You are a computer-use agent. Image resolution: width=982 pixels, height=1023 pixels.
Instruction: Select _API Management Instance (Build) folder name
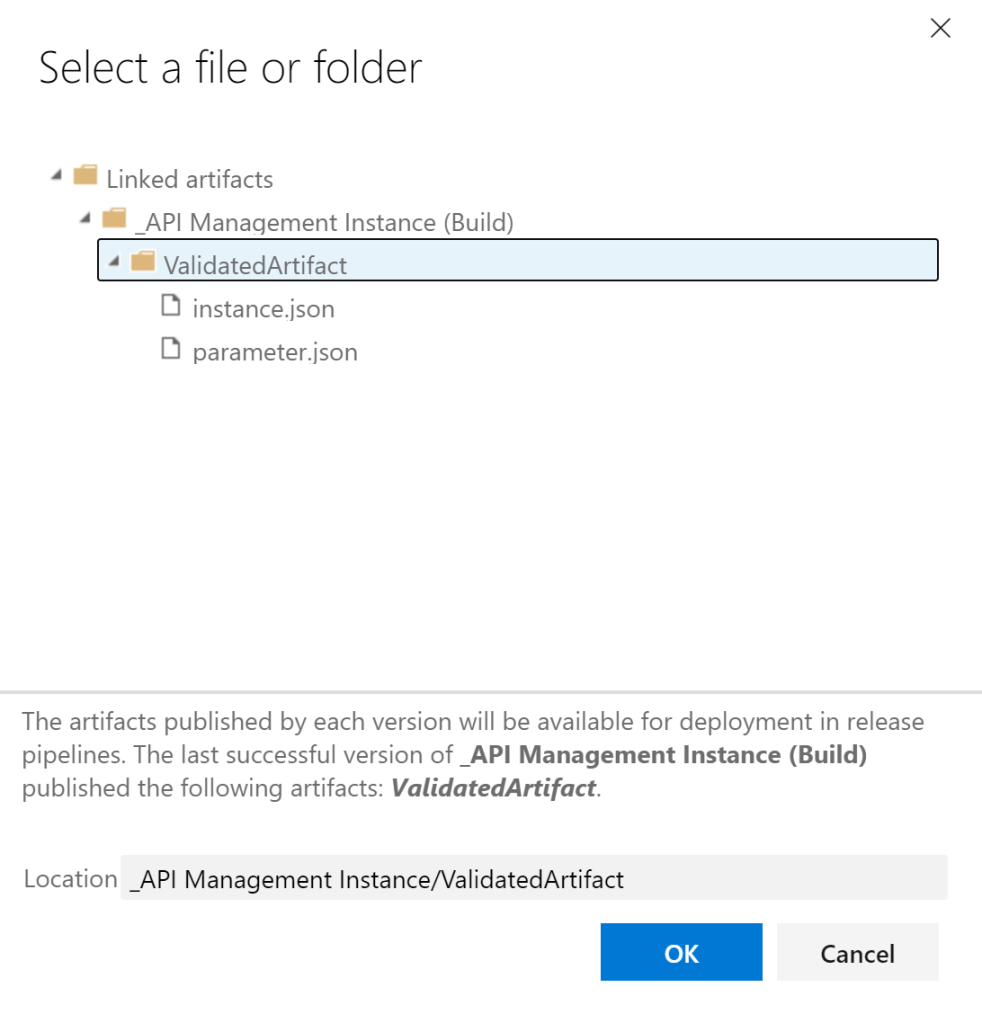coord(323,222)
